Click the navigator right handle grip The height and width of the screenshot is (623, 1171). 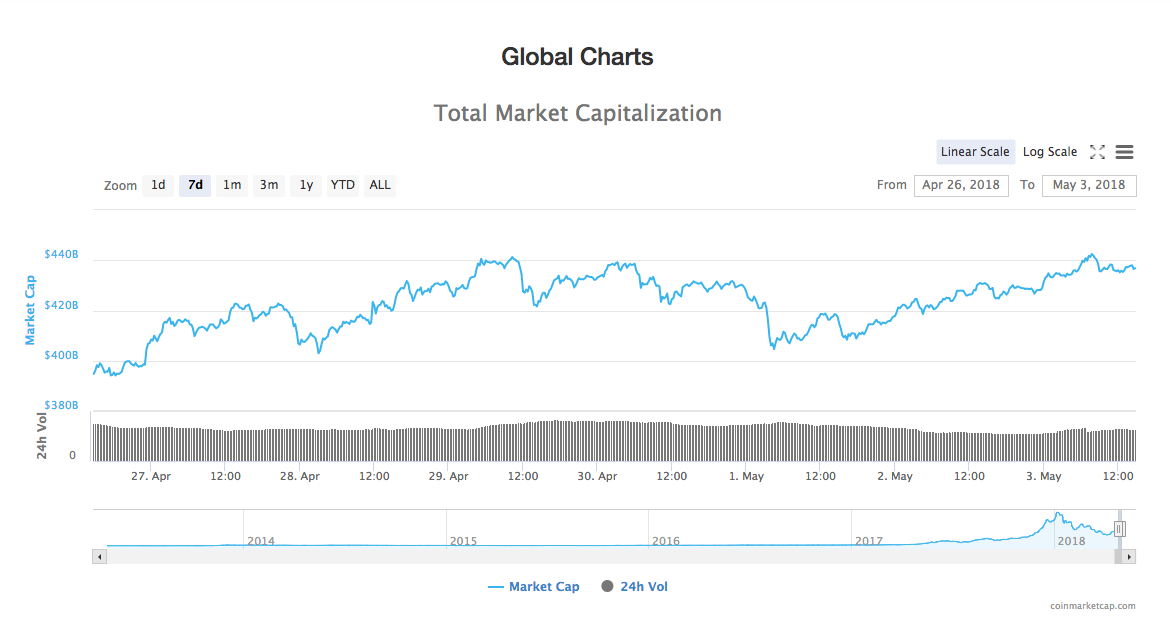click(1120, 529)
